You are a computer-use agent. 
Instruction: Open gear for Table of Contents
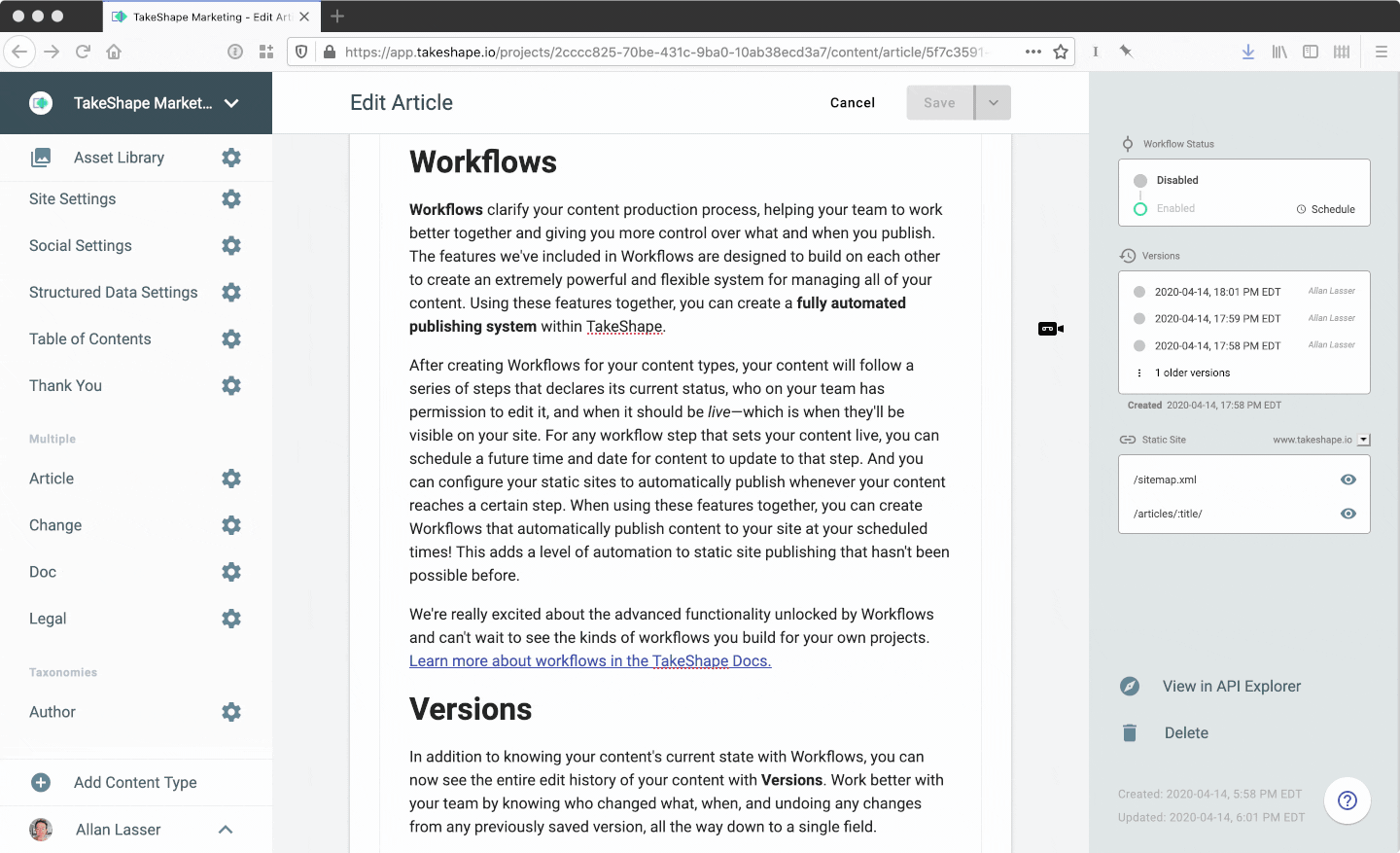231,338
